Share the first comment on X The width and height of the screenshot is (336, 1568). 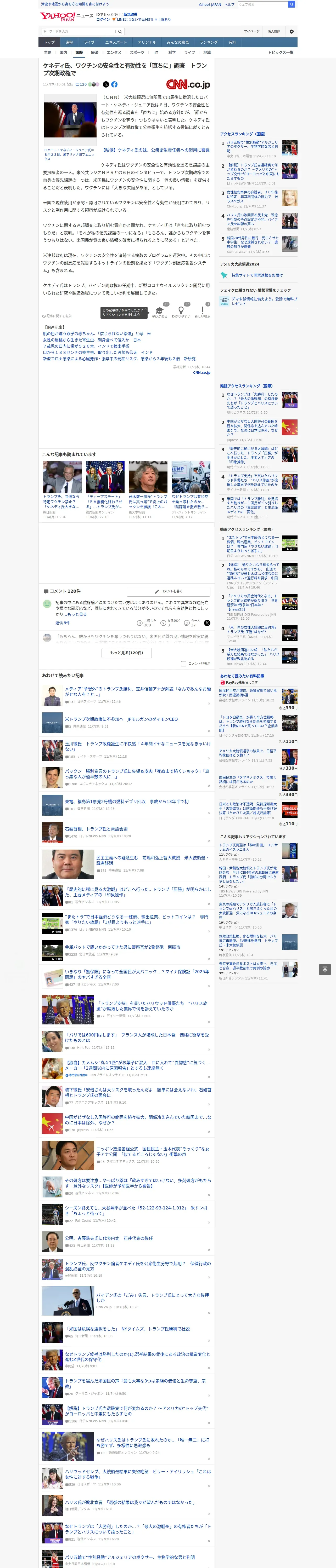coord(207,623)
